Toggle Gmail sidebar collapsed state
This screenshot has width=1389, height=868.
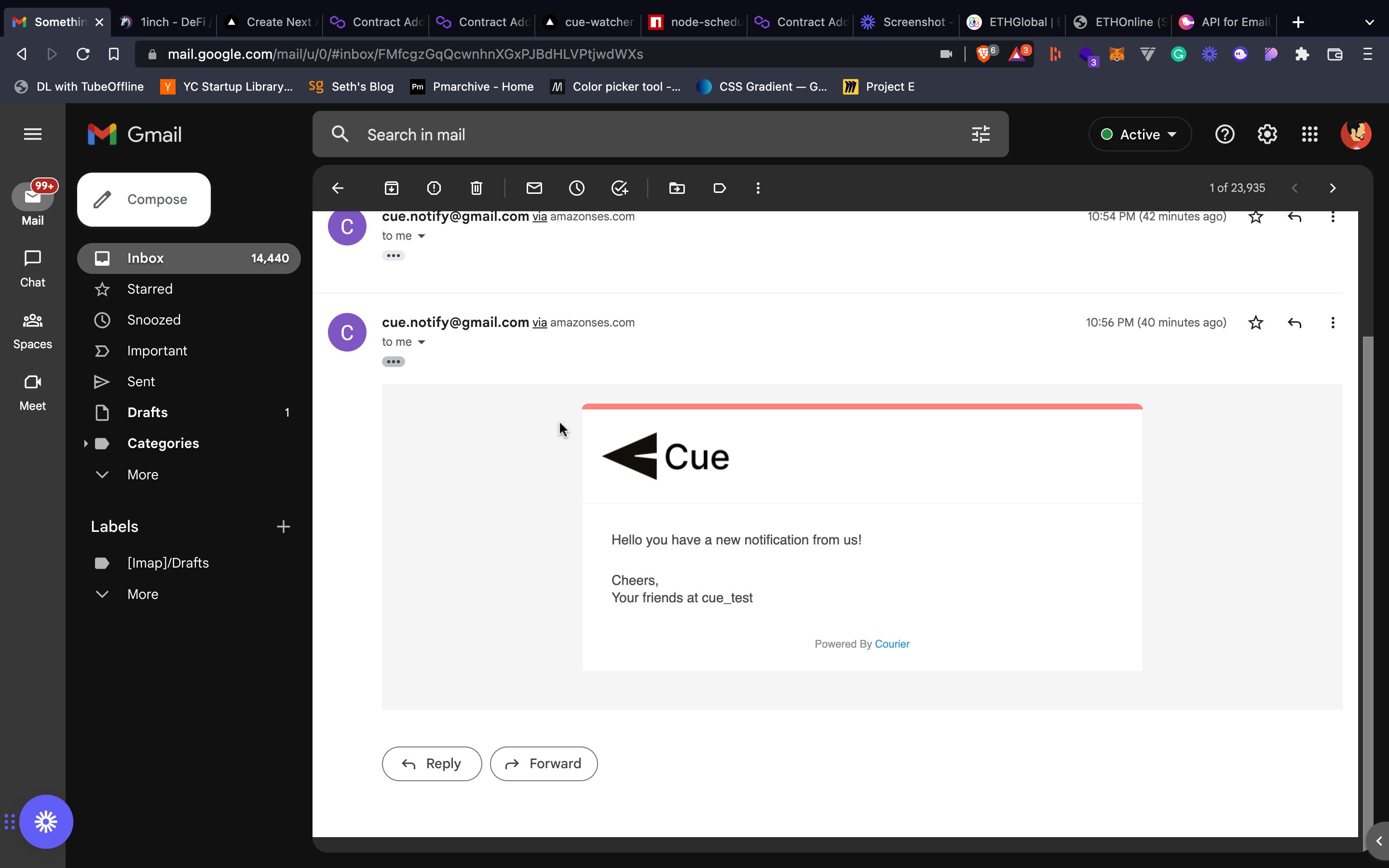[x=32, y=133]
